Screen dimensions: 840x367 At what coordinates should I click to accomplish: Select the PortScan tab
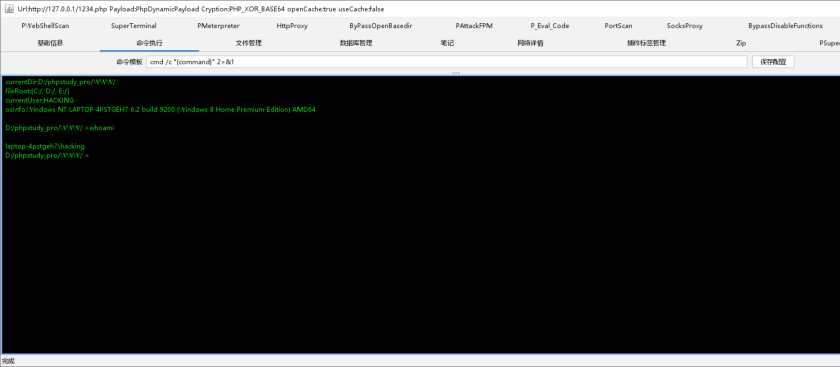pyautogui.click(x=618, y=26)
